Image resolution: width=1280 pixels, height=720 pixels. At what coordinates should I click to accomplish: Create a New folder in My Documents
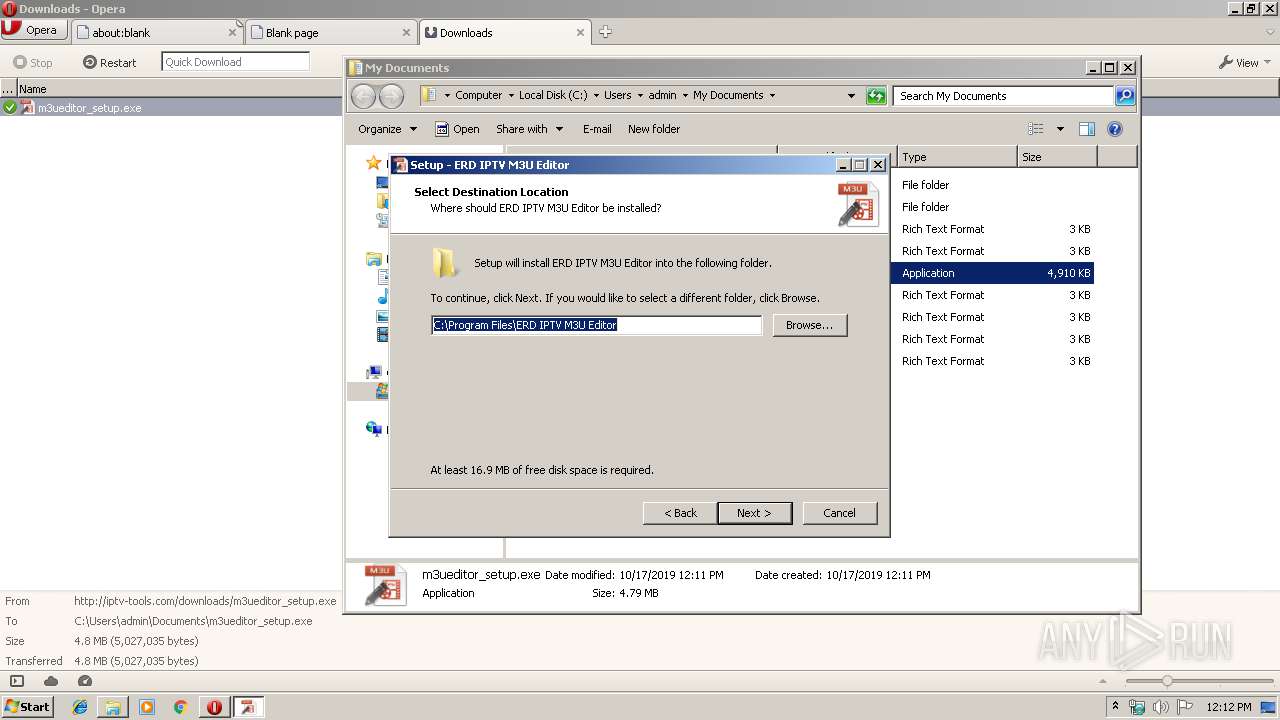[x=654, y=129]
